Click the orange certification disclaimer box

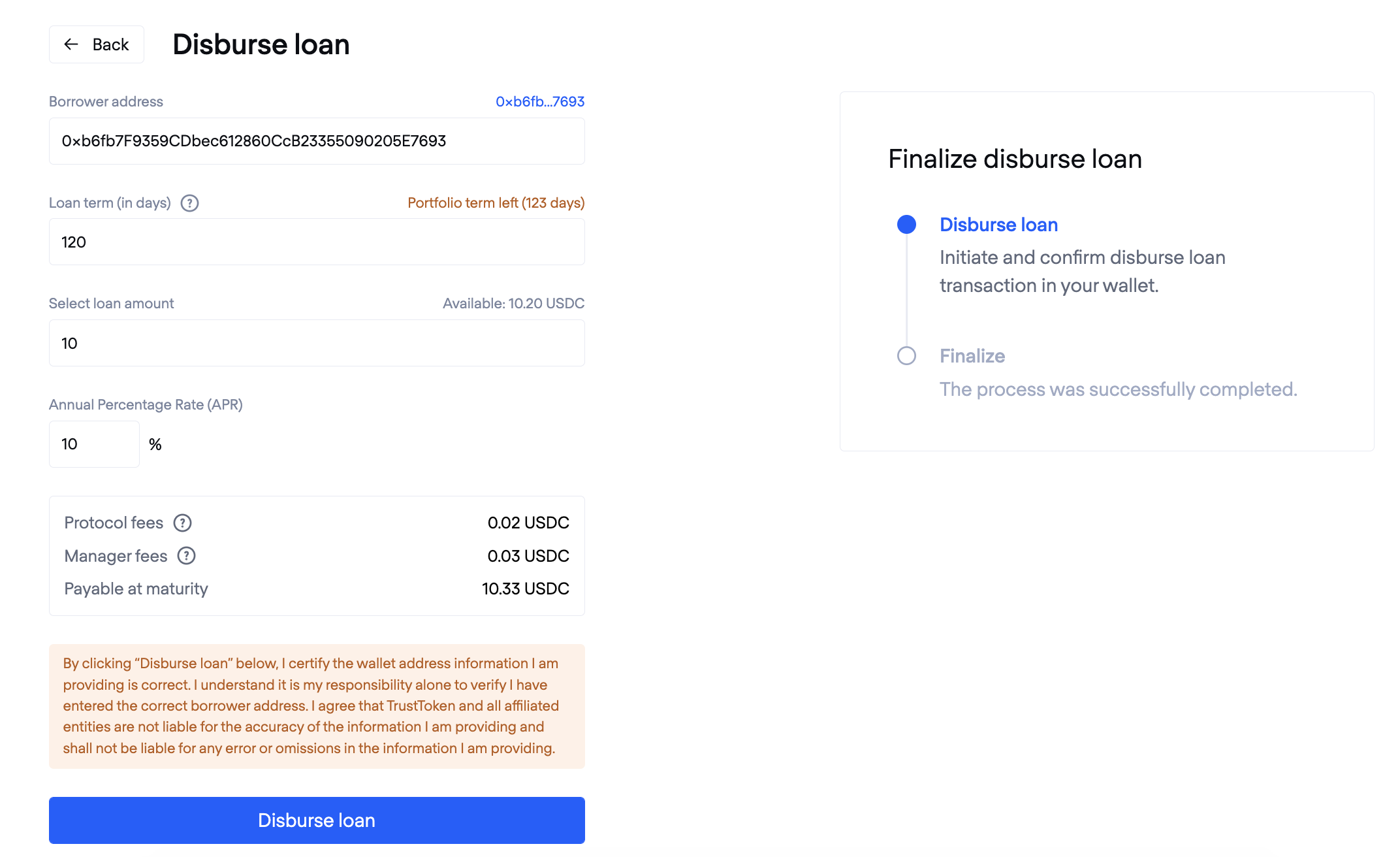click(317, 706)
